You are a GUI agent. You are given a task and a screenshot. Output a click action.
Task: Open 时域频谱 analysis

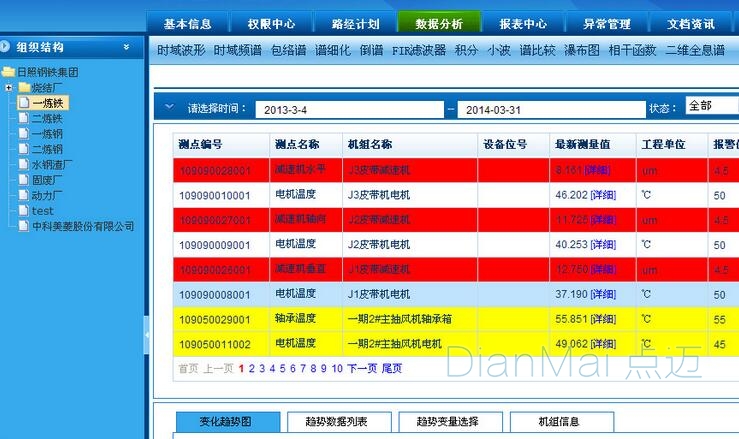pos(238,50)
